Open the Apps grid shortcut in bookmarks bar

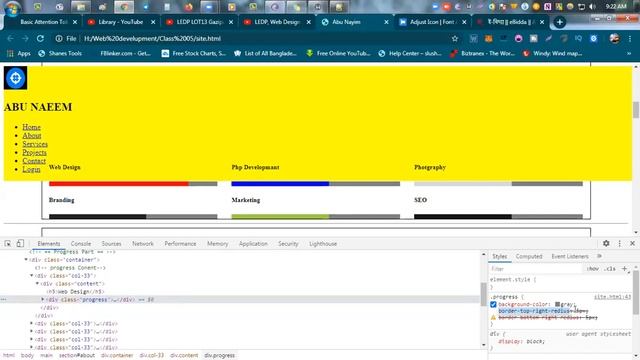click(19, 53)
